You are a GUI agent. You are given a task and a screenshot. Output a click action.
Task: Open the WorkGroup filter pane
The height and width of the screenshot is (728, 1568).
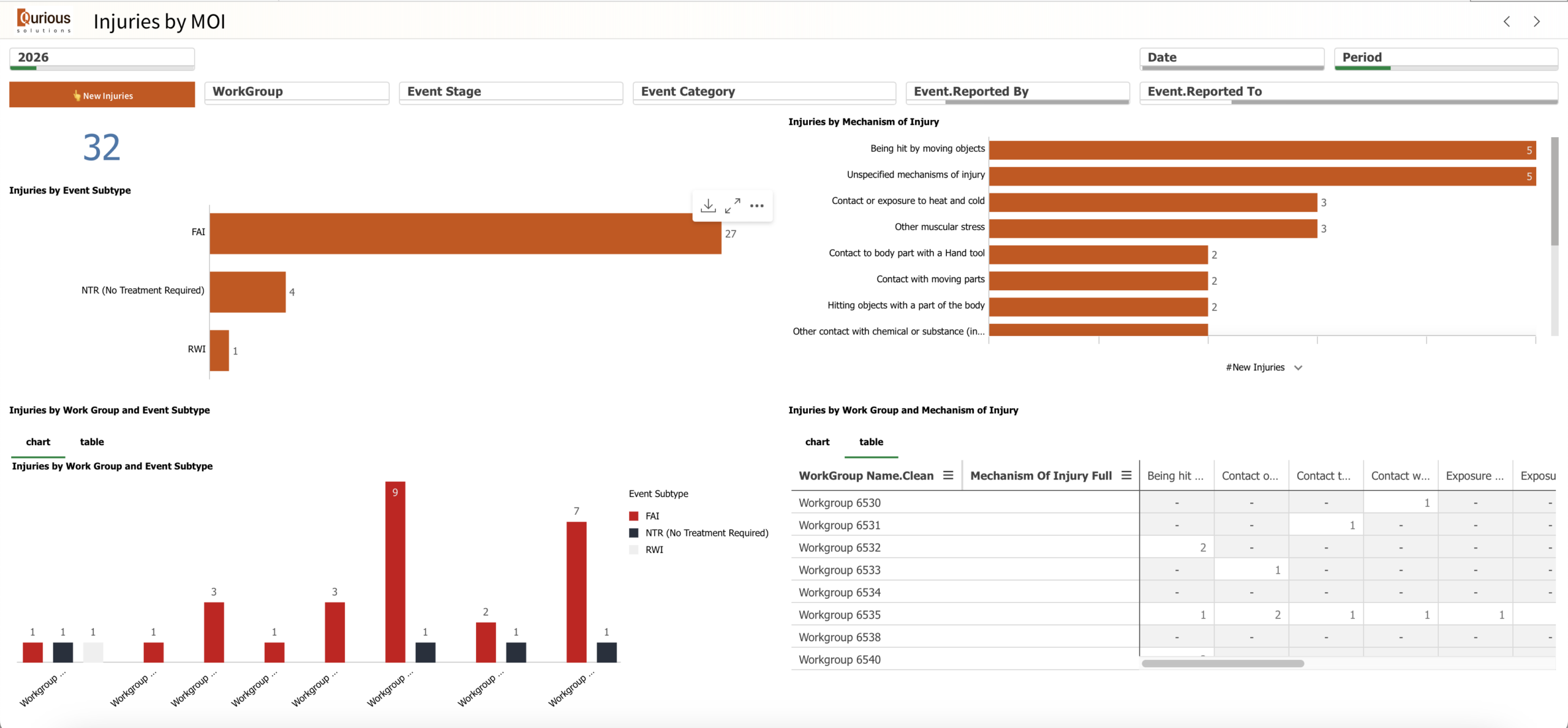pos(297,92)
